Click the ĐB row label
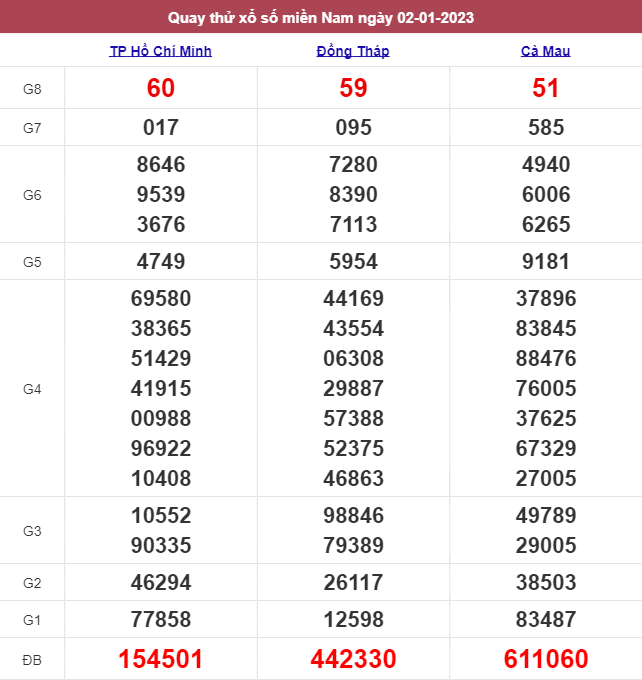The width and height of the screenshot is (642, 680). [x=32, y=660]
